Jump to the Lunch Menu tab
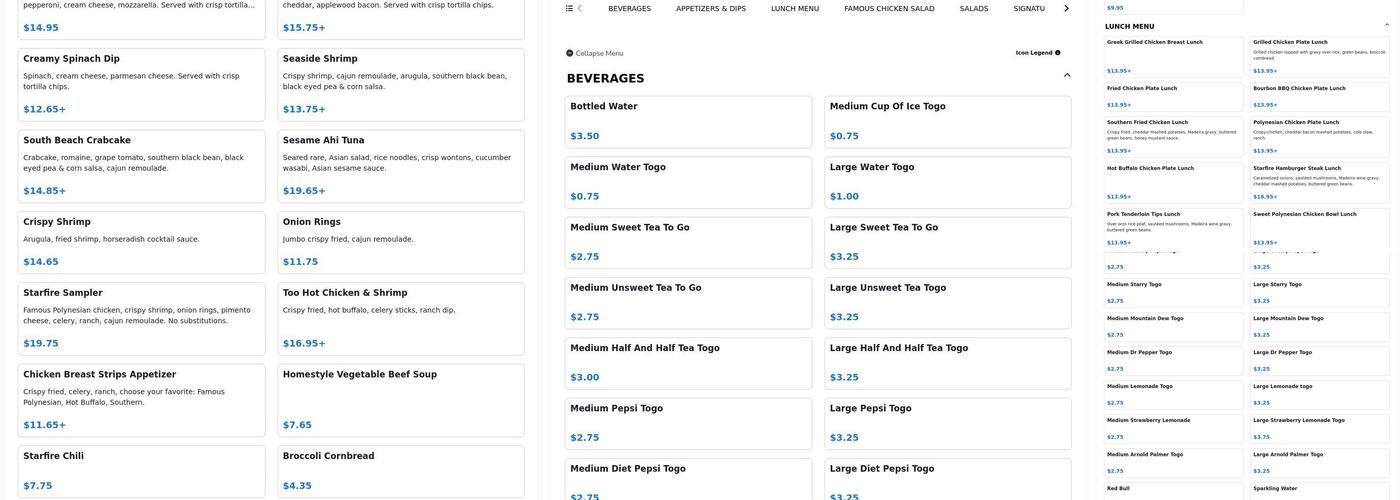This screenshot has height=500, width=1400. point(795,9)
